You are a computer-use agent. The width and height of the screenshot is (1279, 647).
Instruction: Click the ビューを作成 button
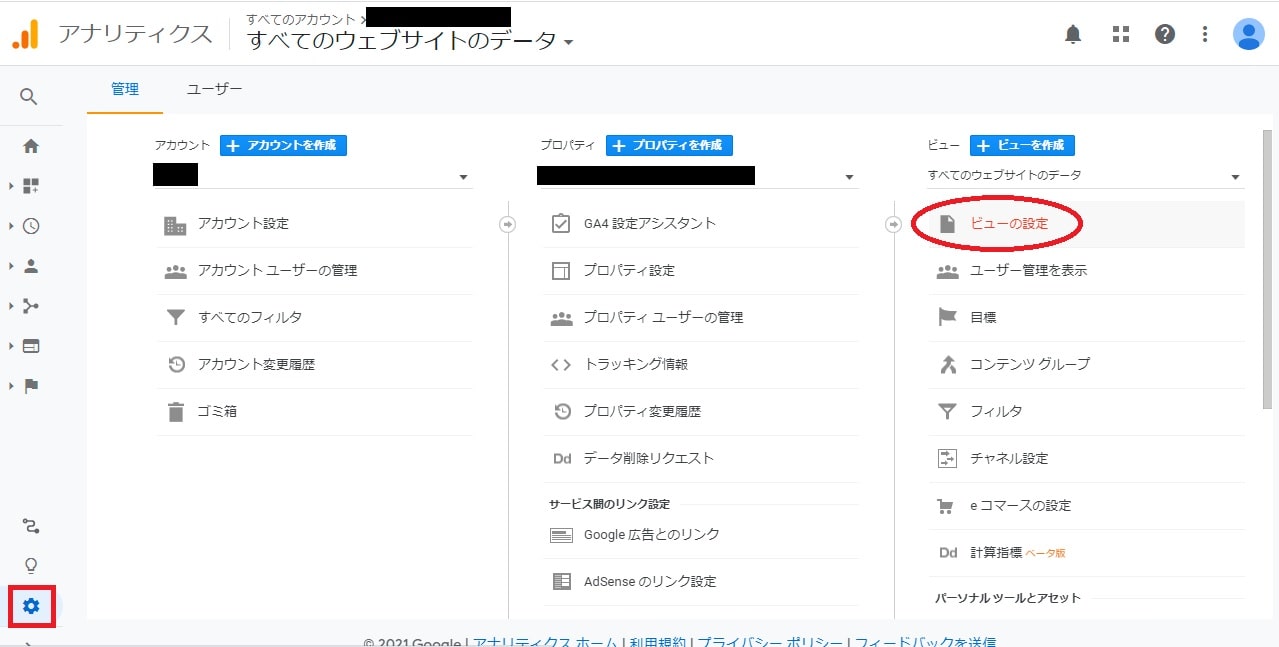pyautogui.click(x=1022, y=145)
